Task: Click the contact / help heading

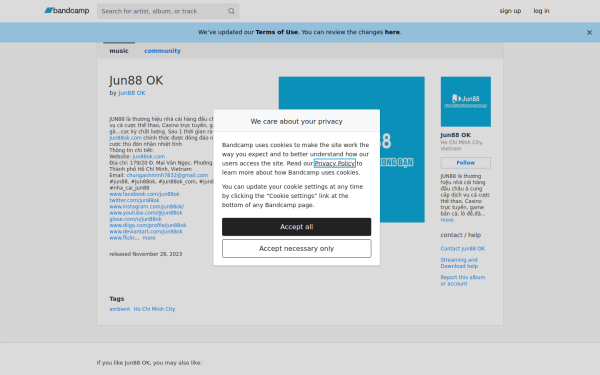Action: (461, 235)
